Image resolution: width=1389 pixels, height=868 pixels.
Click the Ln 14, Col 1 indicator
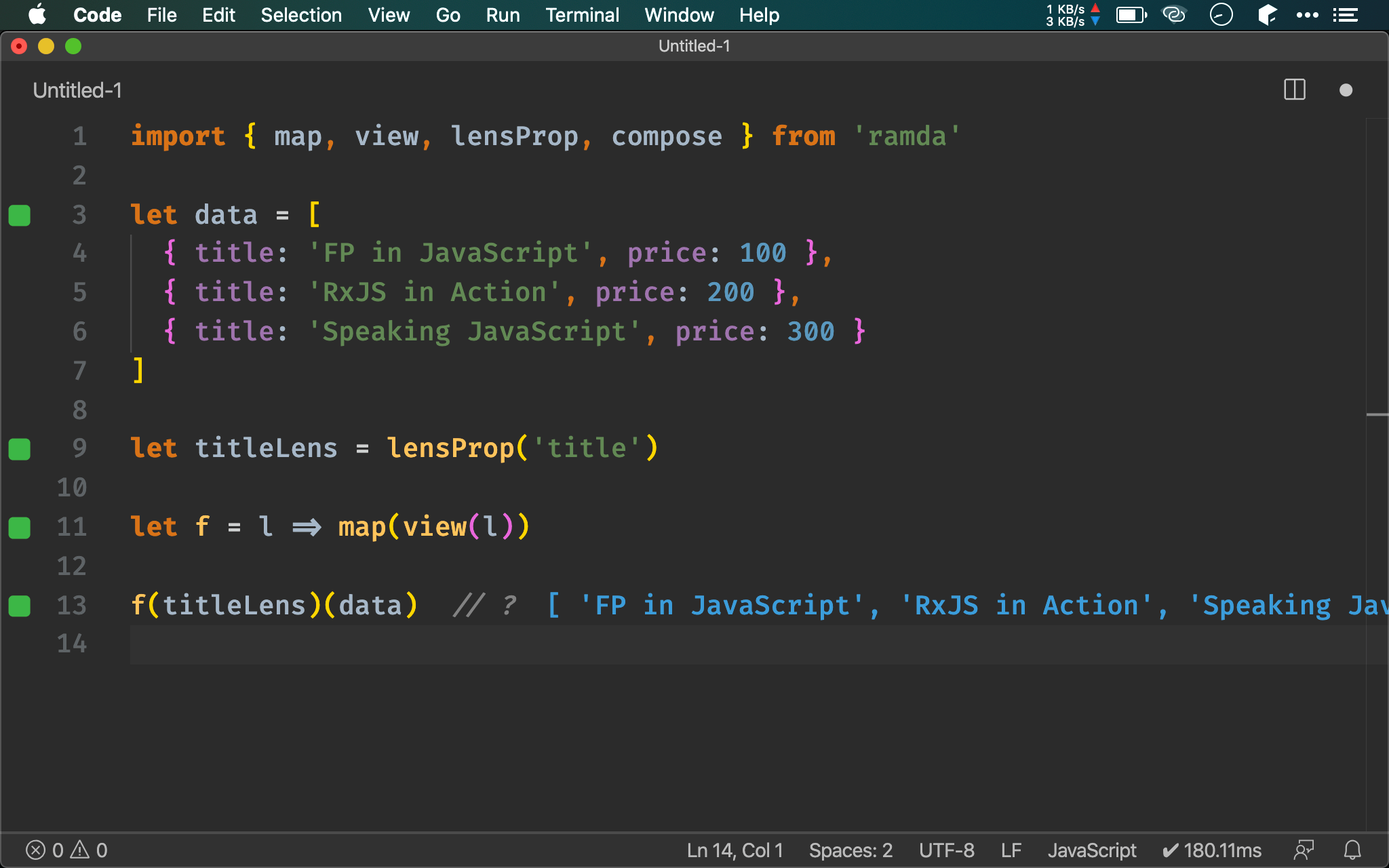pos(735,850)
